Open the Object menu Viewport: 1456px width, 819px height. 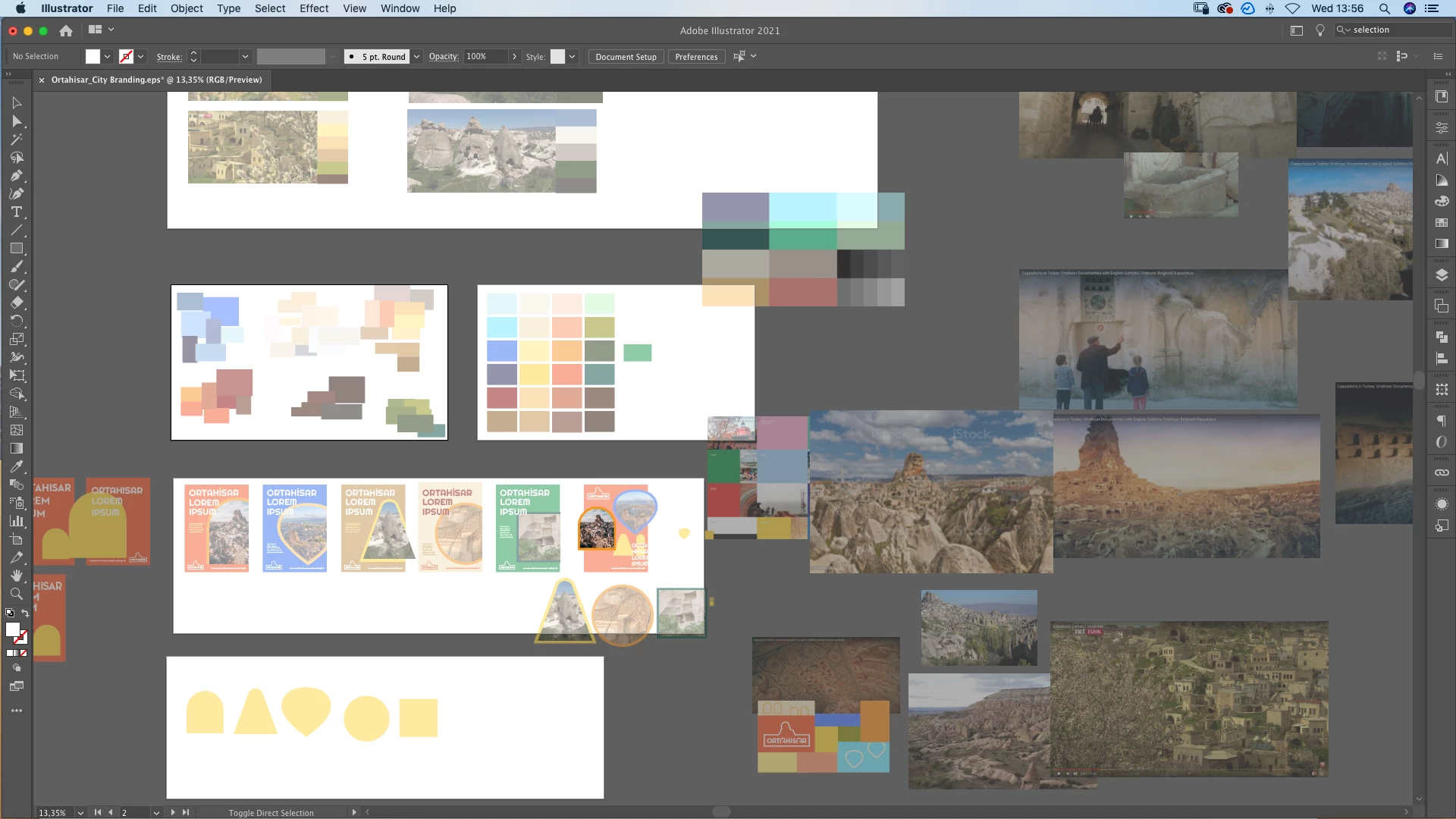[186, 8]
